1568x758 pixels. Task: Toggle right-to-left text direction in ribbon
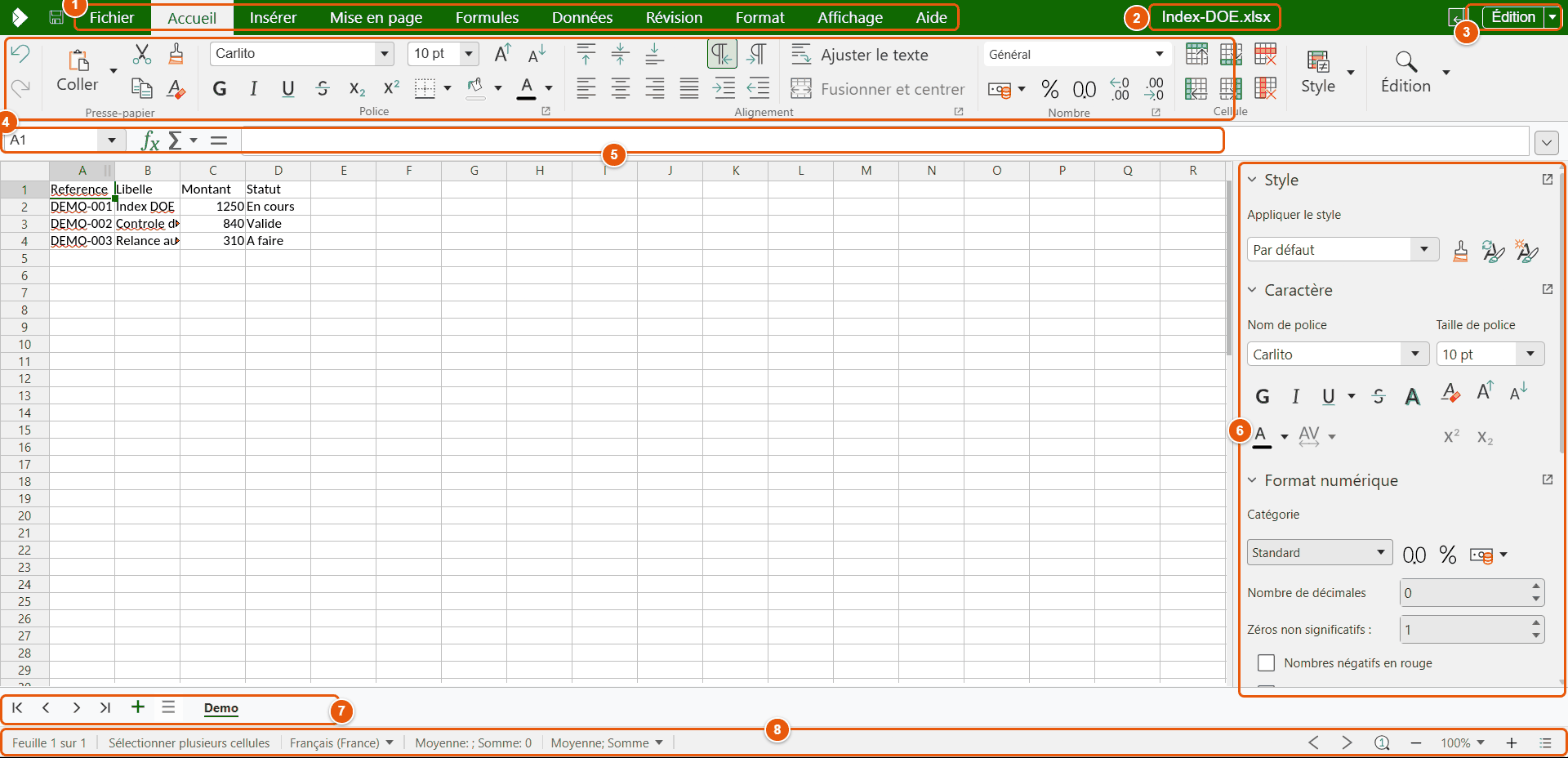(757, 54)
